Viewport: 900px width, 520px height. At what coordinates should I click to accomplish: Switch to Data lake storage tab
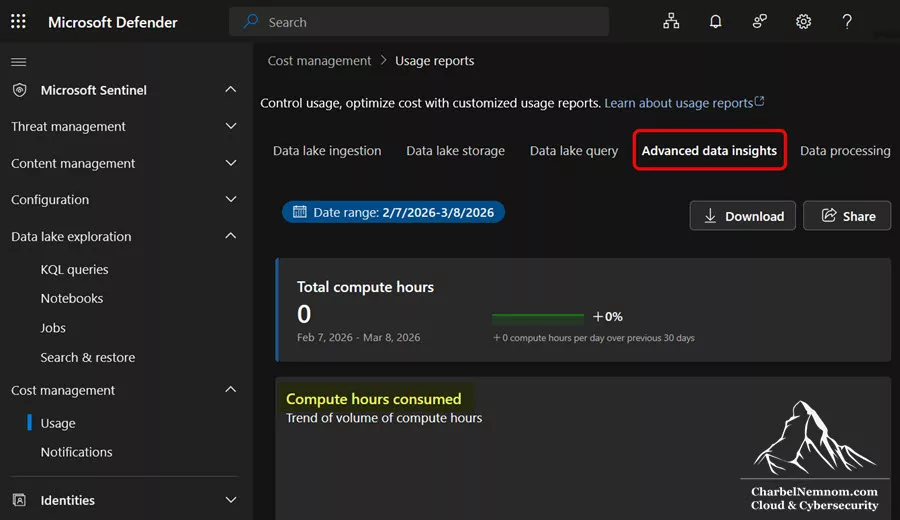455,151
